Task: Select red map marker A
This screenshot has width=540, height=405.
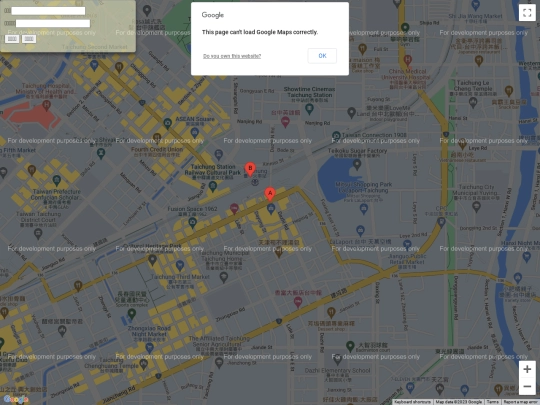Action: 270,194
